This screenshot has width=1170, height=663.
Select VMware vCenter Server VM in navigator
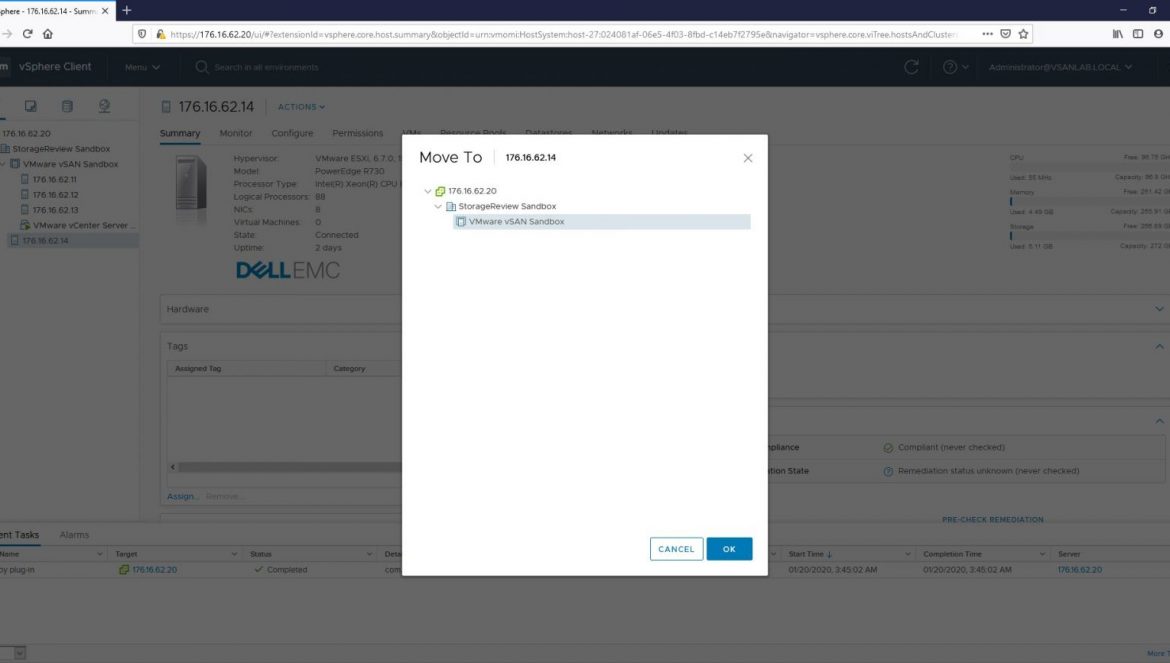click(x=84, y=225)
